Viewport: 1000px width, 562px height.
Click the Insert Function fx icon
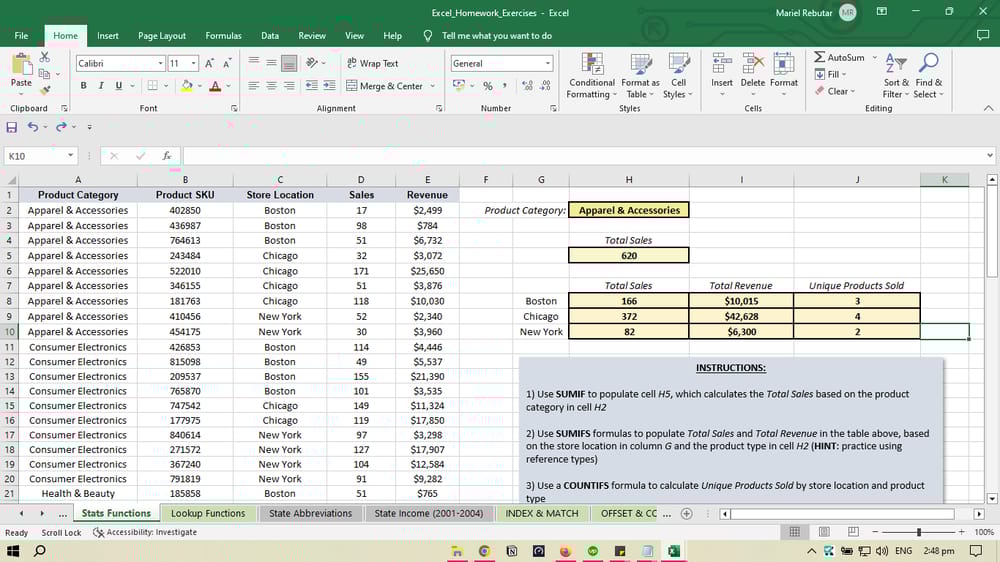(x=166, y=156)
